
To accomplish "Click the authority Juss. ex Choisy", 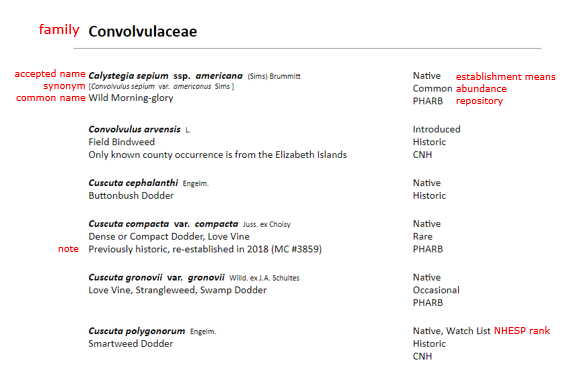I will click(x=267, y=225).
